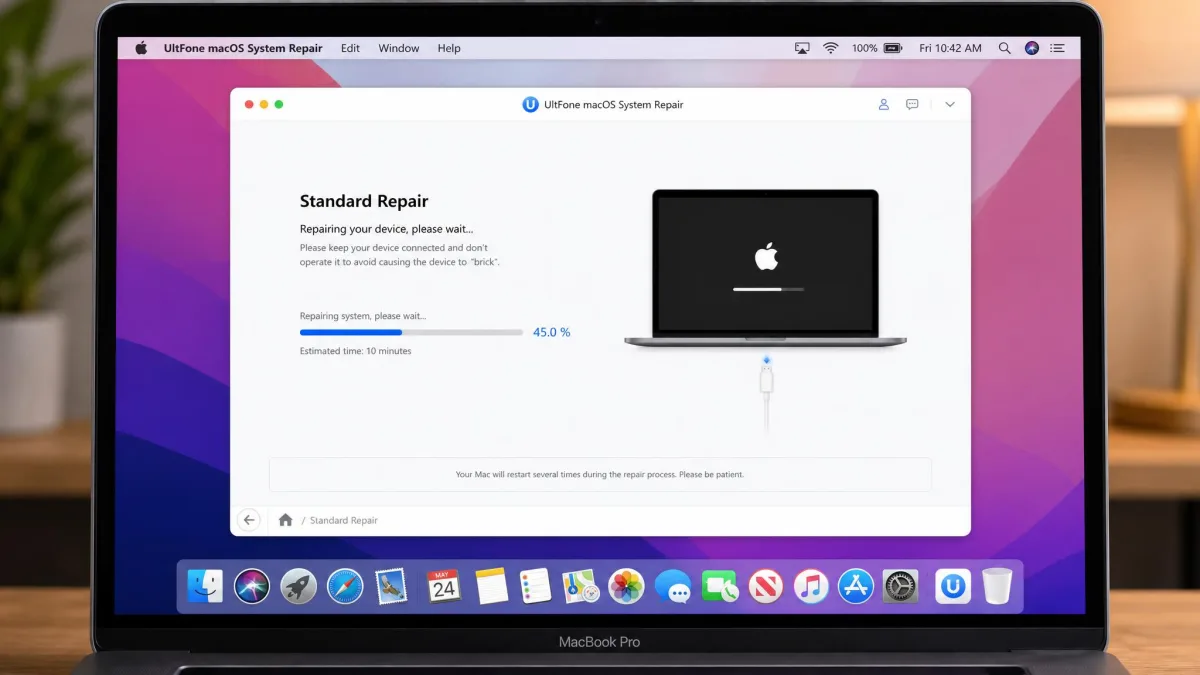Maximize UltFone window with green button
Viewport: 1200px width, 675px height.
click(x=279, y=104)
